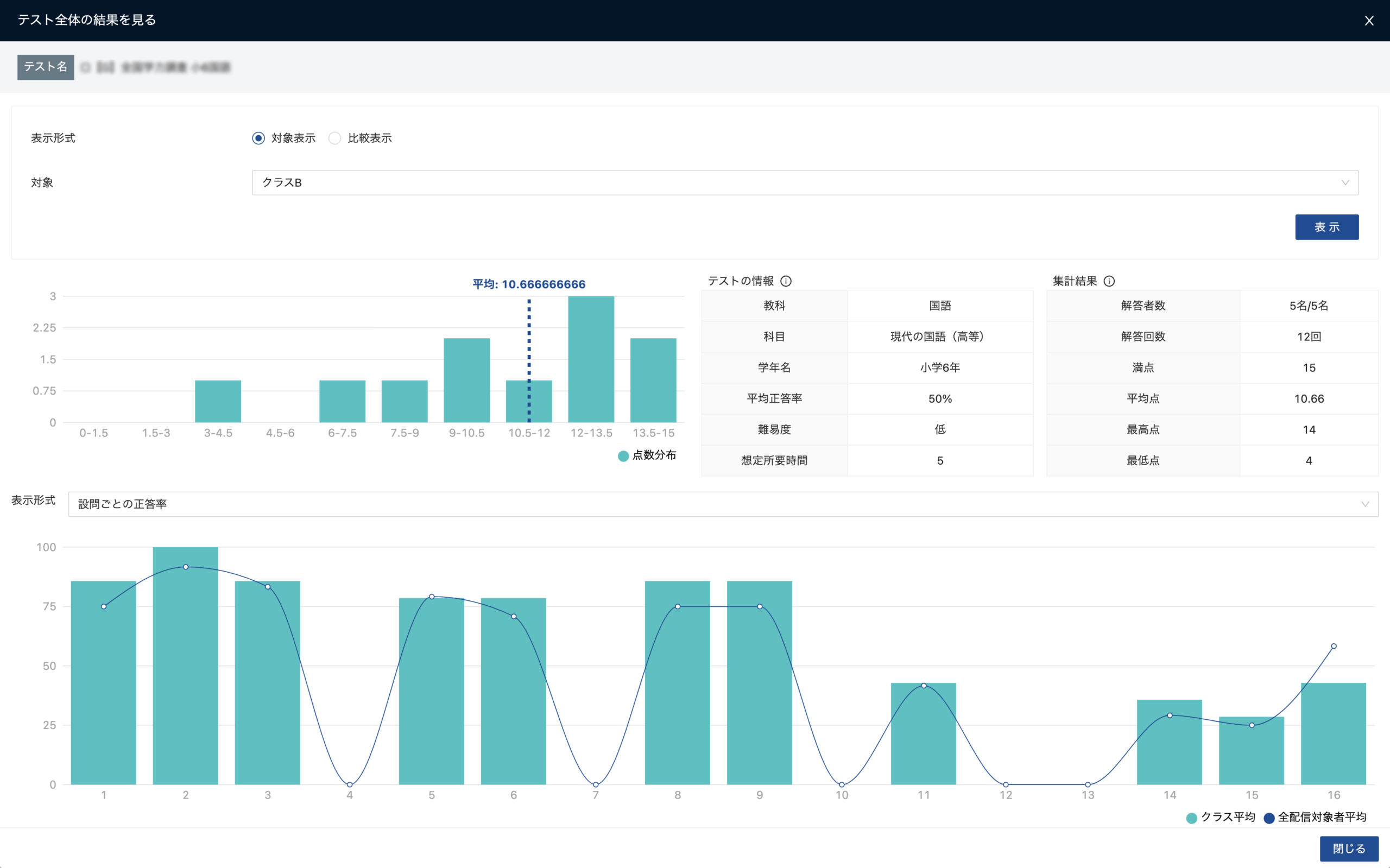Image resolution: width=1390 pixels, height=868 pixels.
Task: Click the 12-13.5 histogram bar
Action: [591, 359]
